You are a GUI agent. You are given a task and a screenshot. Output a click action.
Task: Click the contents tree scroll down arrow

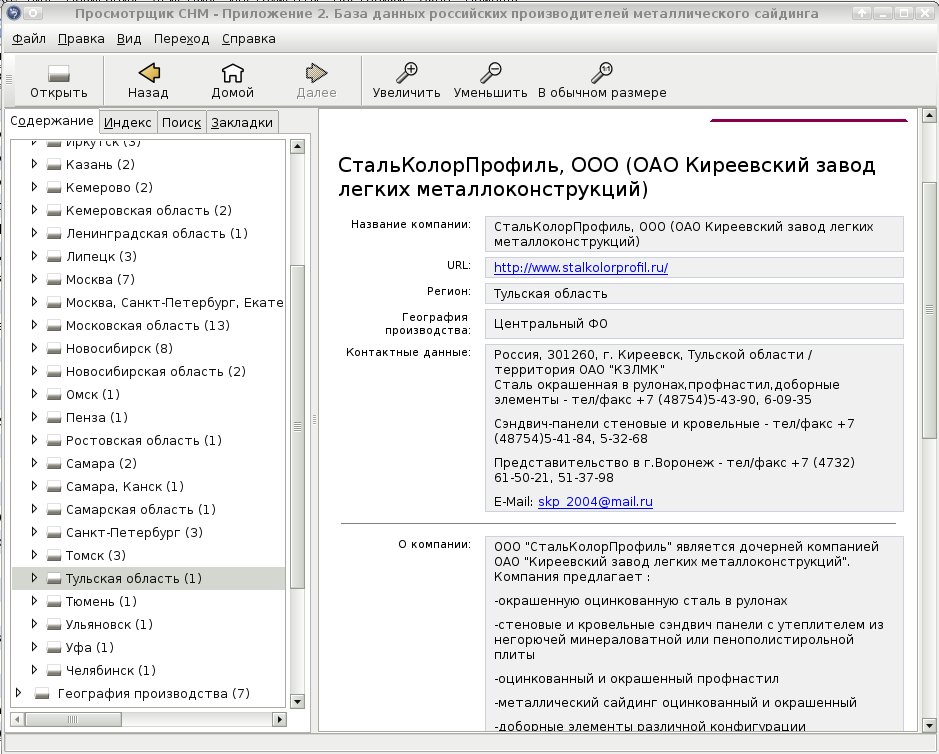click(x=297, y=701)
